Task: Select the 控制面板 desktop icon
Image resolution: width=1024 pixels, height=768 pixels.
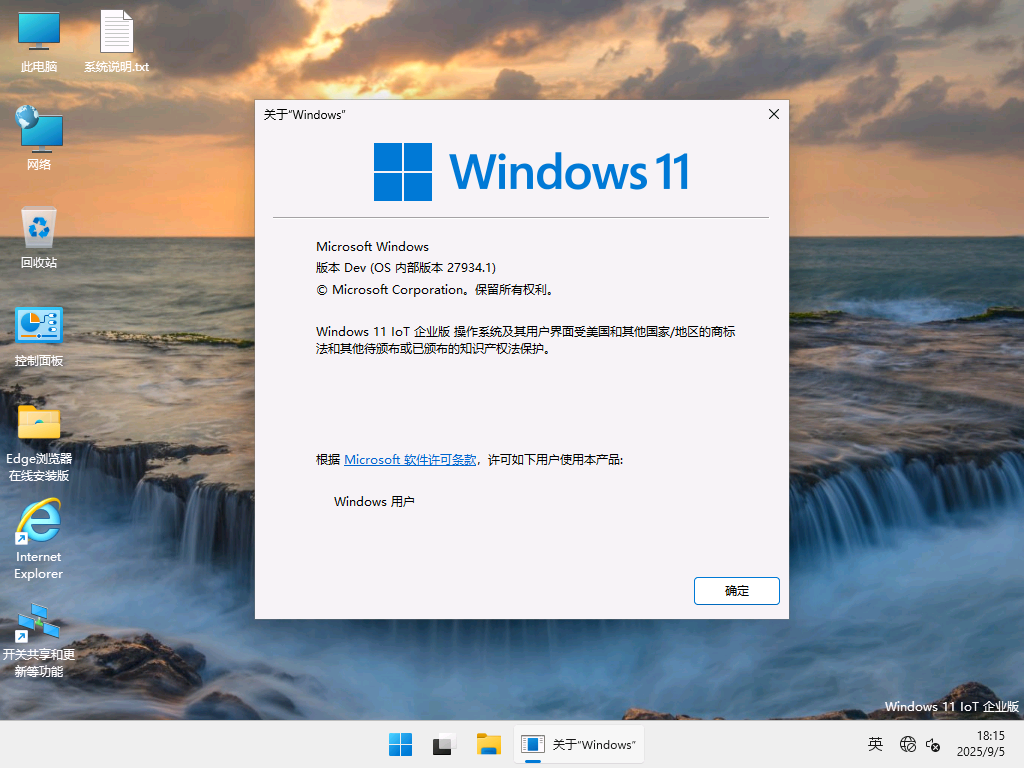Action: [39, 336]
